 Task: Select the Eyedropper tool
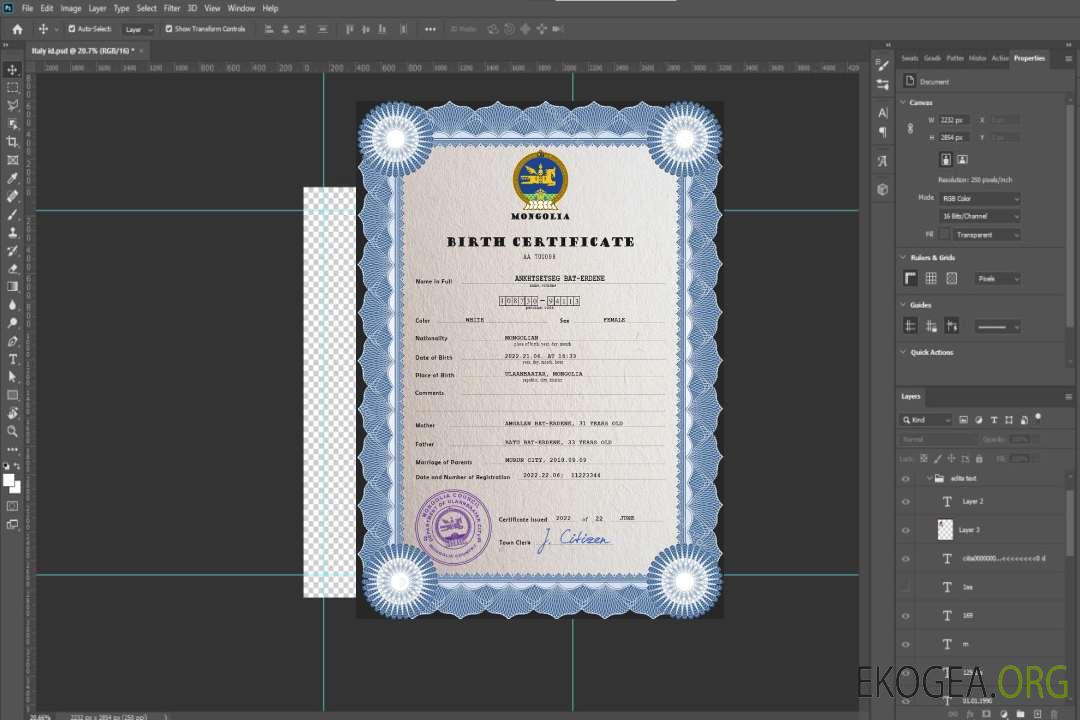pos(12,178)
